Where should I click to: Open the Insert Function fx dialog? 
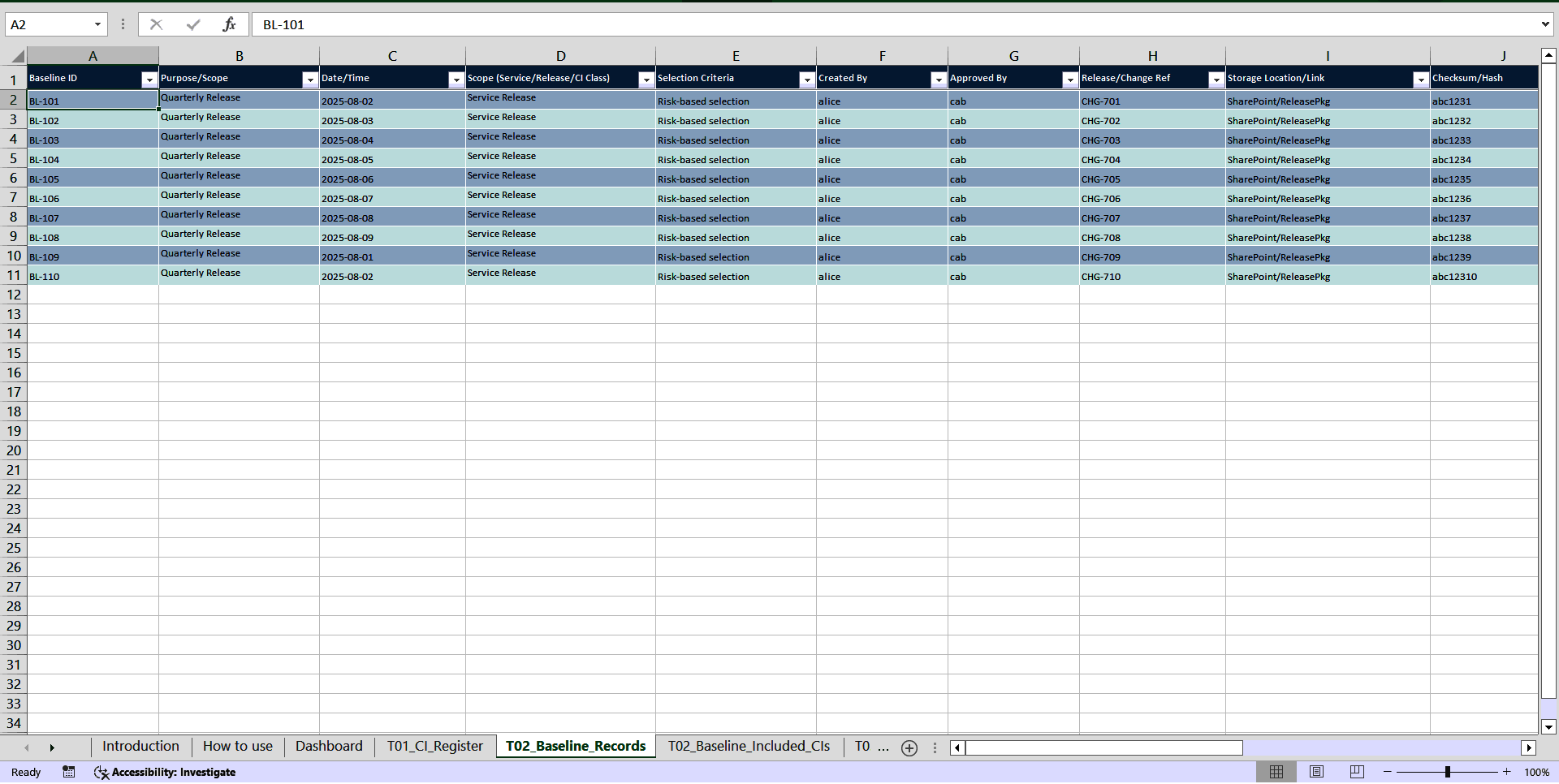(229, 24)
